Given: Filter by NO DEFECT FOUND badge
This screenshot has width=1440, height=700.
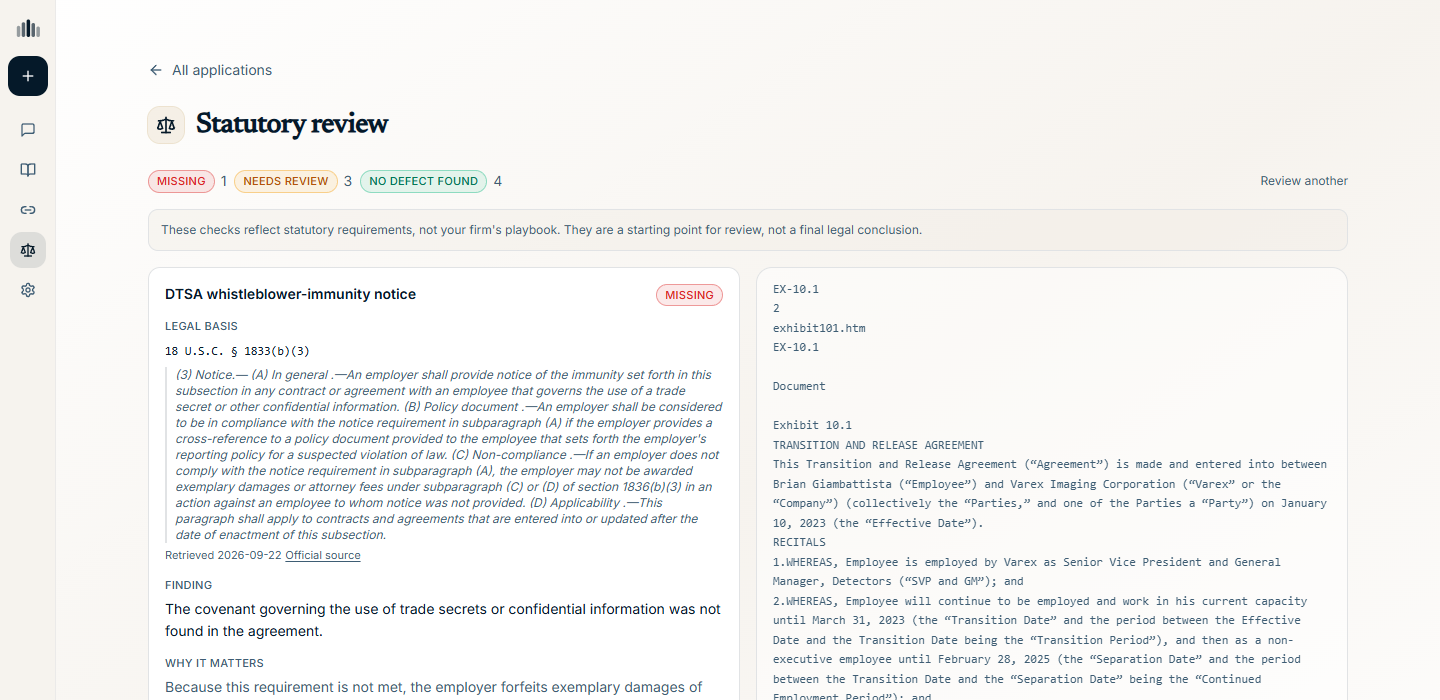Looking at the screenshot, I should click(423, 181).
